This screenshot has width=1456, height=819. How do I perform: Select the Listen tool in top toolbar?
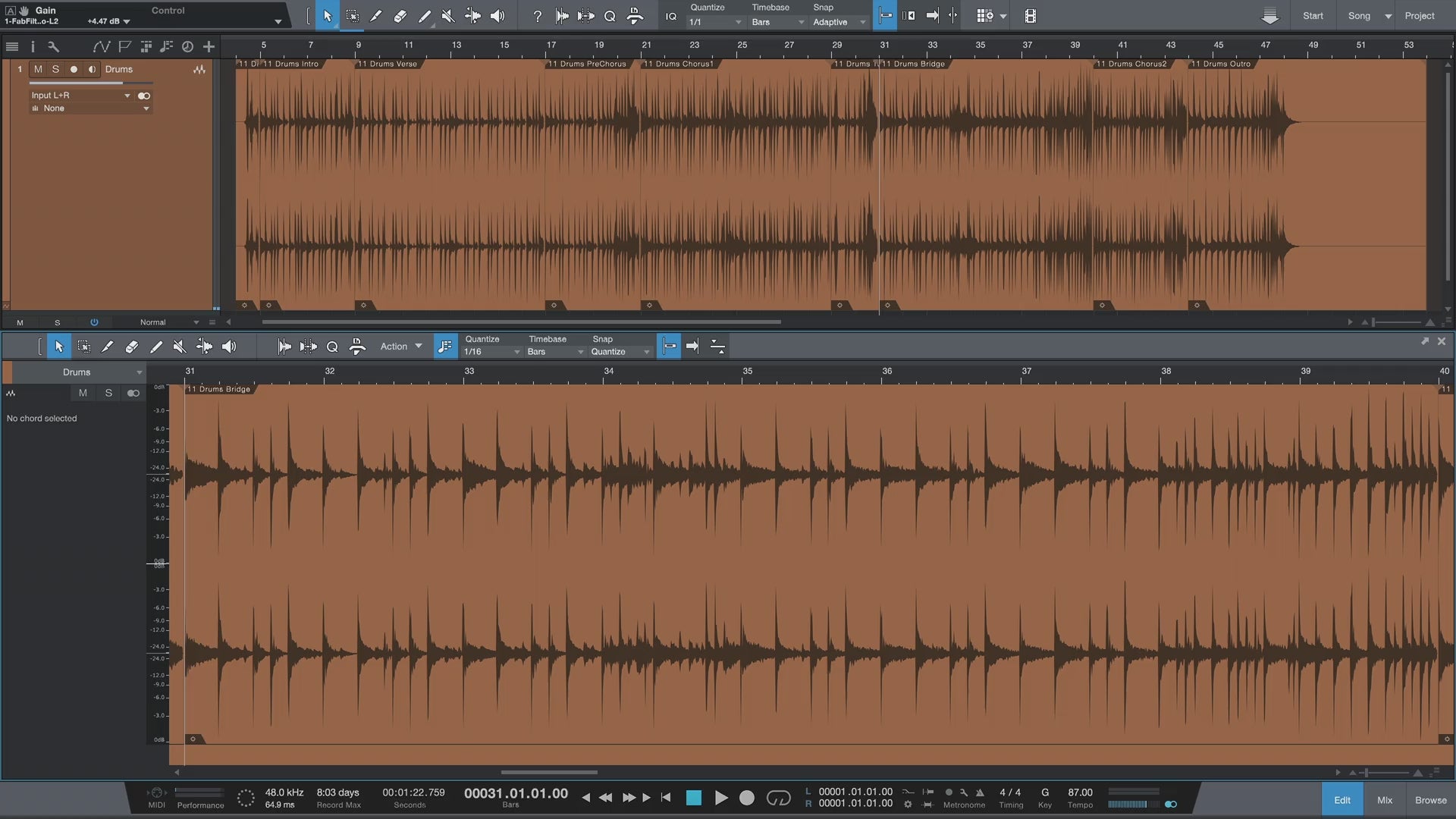[x=497, y=16]
